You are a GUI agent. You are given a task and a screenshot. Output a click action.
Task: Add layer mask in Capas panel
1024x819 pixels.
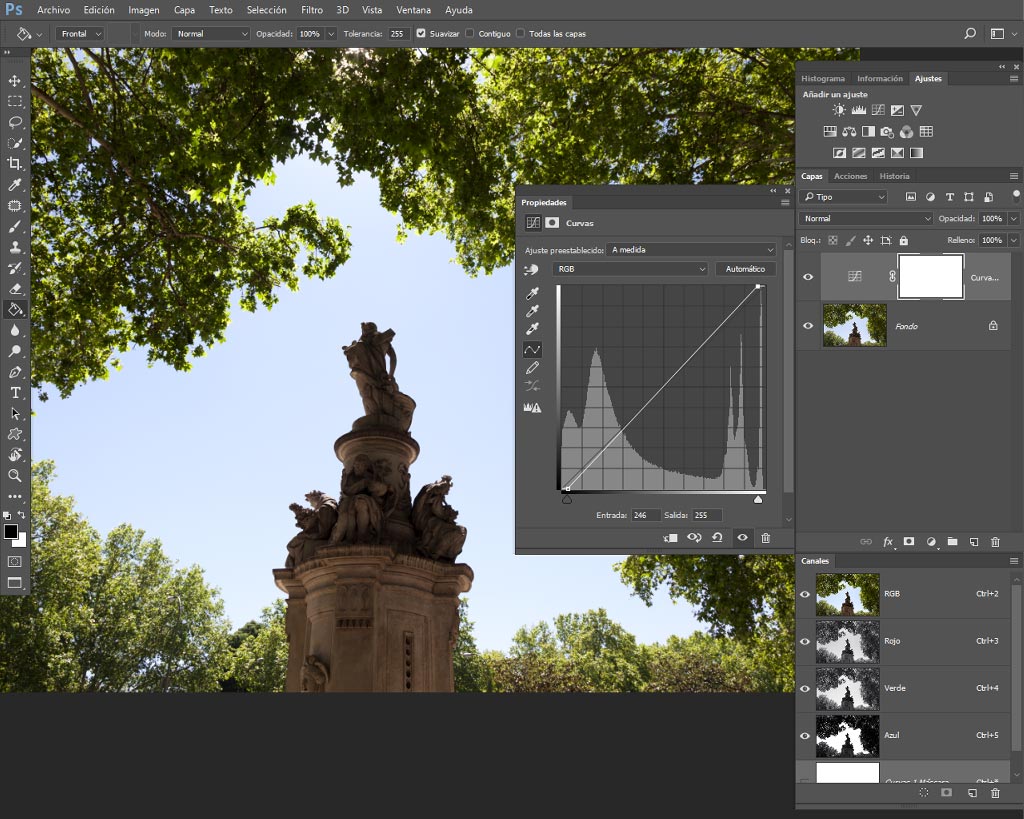(908, 541)
